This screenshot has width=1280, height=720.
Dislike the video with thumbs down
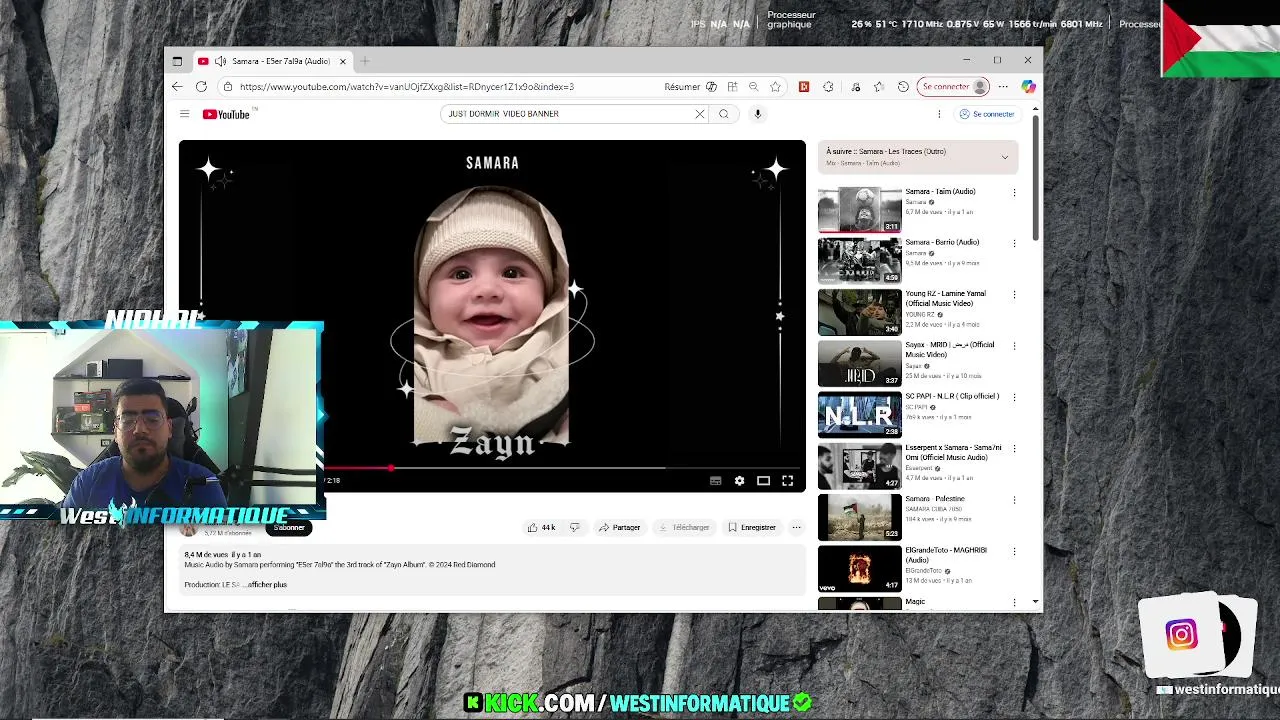click(574, 527)
